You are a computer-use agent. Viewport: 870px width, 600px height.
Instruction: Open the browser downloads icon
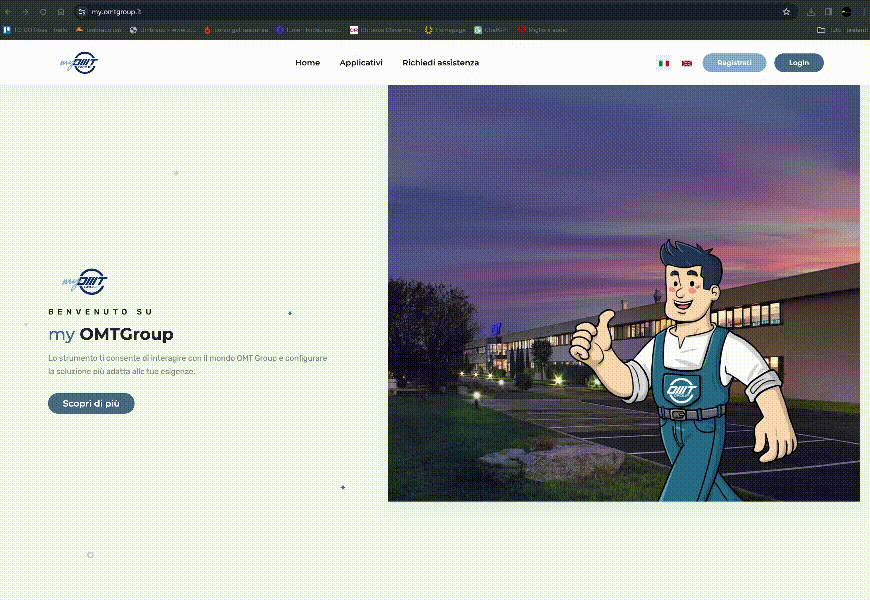[811, 12]
